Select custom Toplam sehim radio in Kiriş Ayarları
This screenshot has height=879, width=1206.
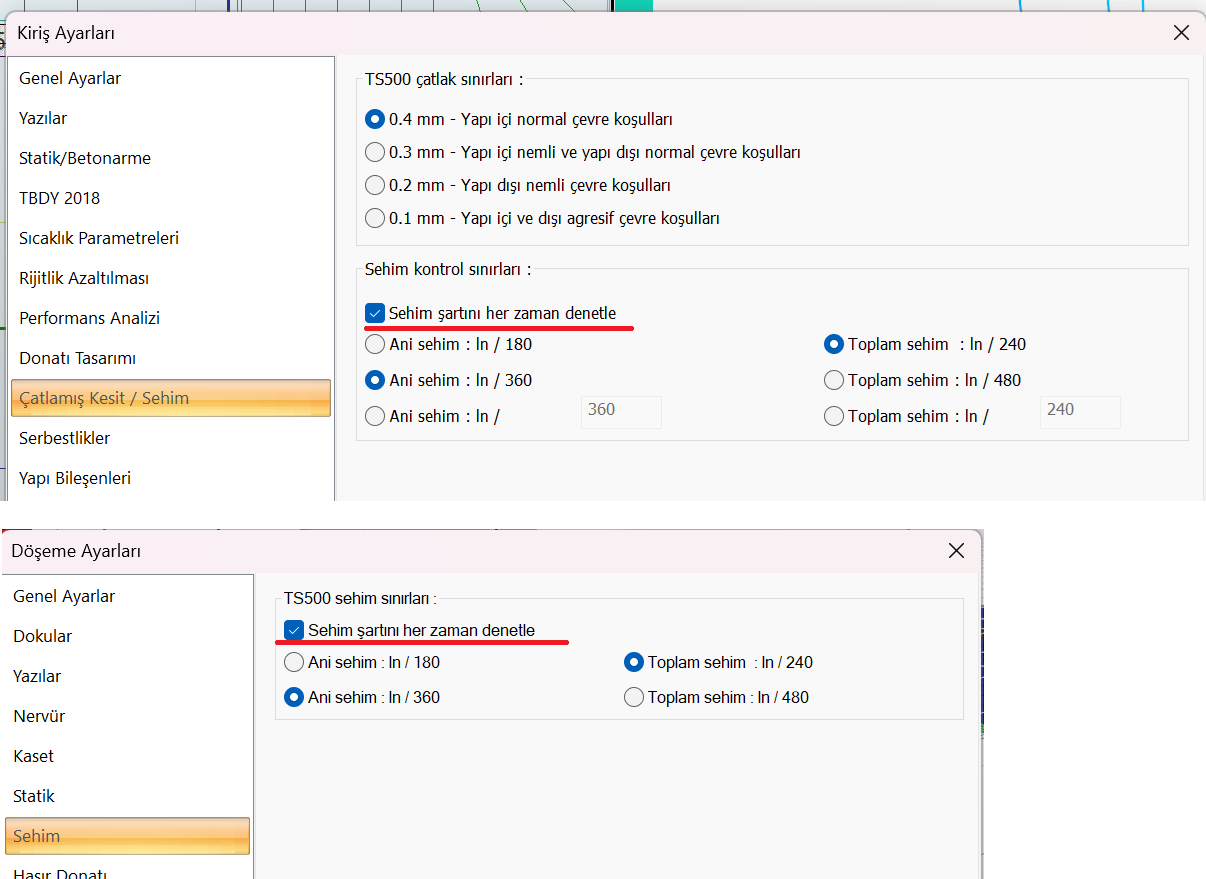(x=834, y=416)
